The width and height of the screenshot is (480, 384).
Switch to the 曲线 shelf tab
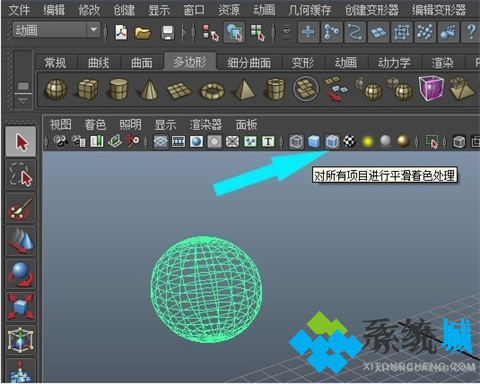(99, 62)
